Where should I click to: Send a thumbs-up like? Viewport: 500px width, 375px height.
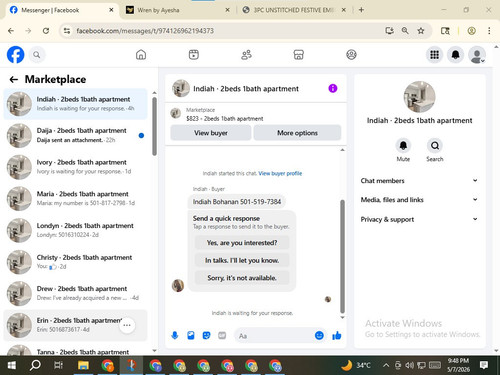point(337,335)
